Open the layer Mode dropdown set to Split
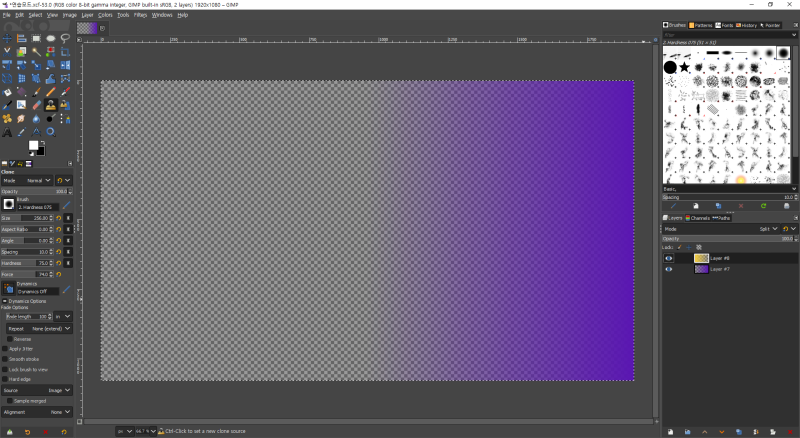The width and height of the screenshot is (800, 438). pos(721,229)
